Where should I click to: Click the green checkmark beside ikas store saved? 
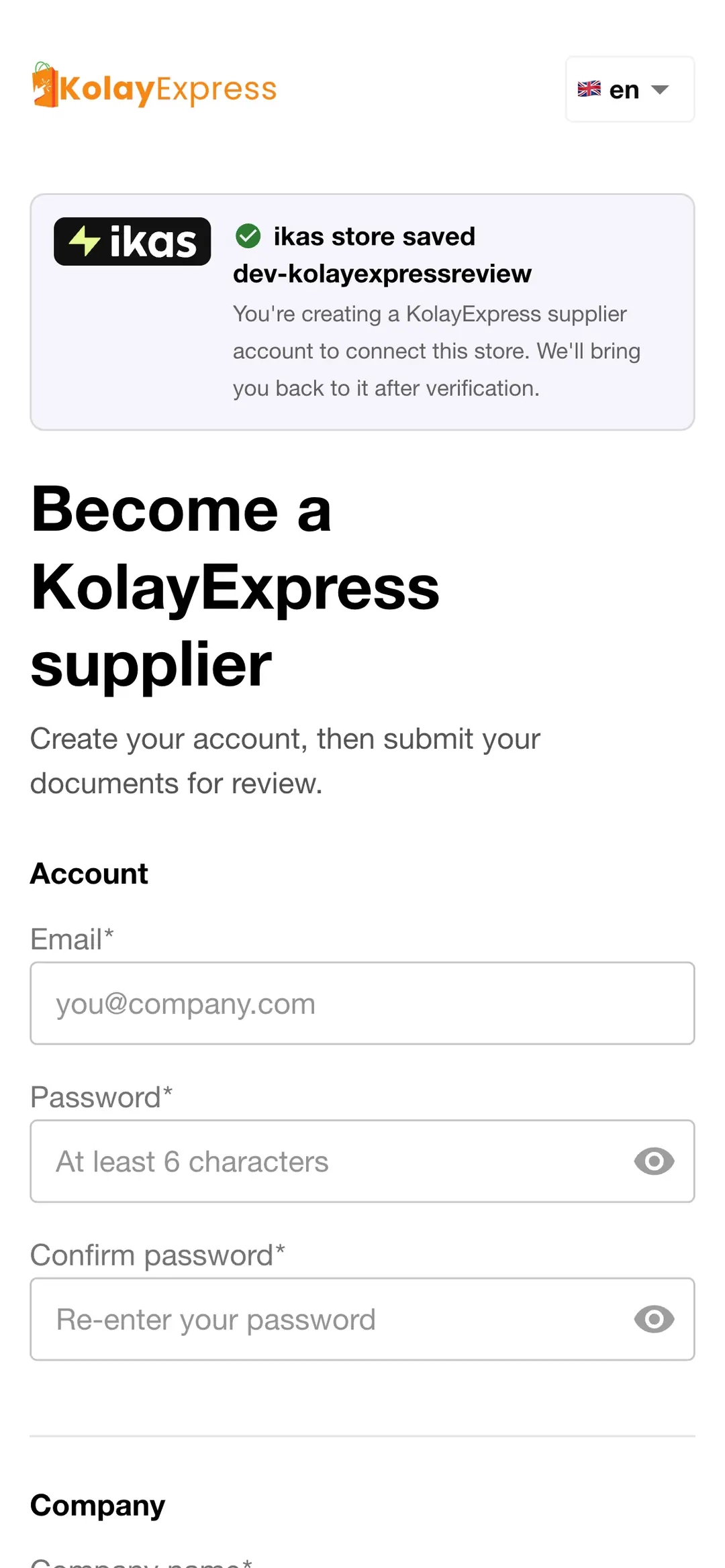click(248, 236)
